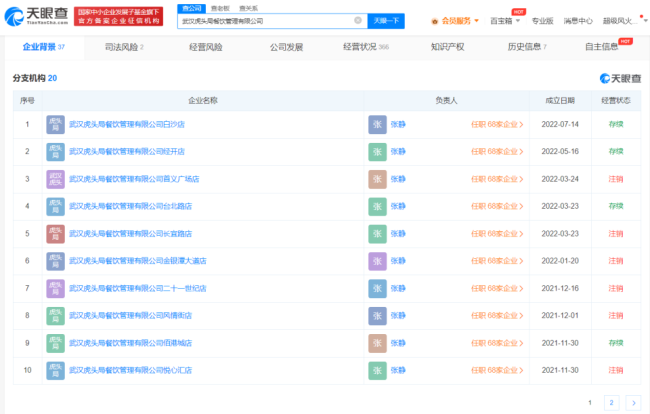650x414 pixels.
Task: Expand the user account menu 超级风火
Action: click(x=625, y=21)
